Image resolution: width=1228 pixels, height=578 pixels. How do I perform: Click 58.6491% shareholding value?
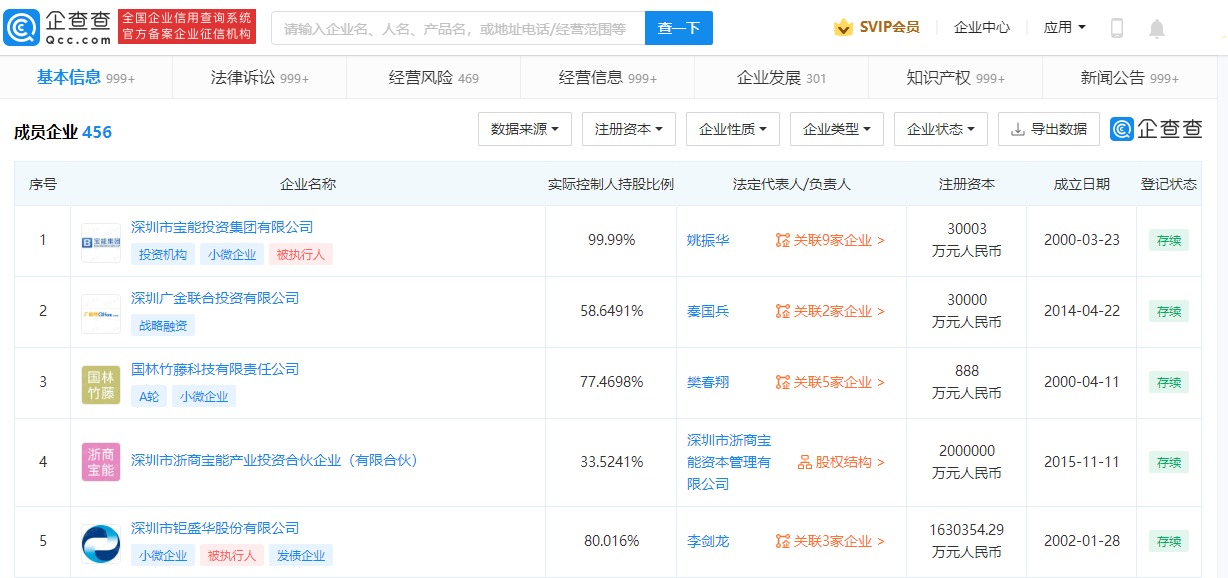coord(611,312)
